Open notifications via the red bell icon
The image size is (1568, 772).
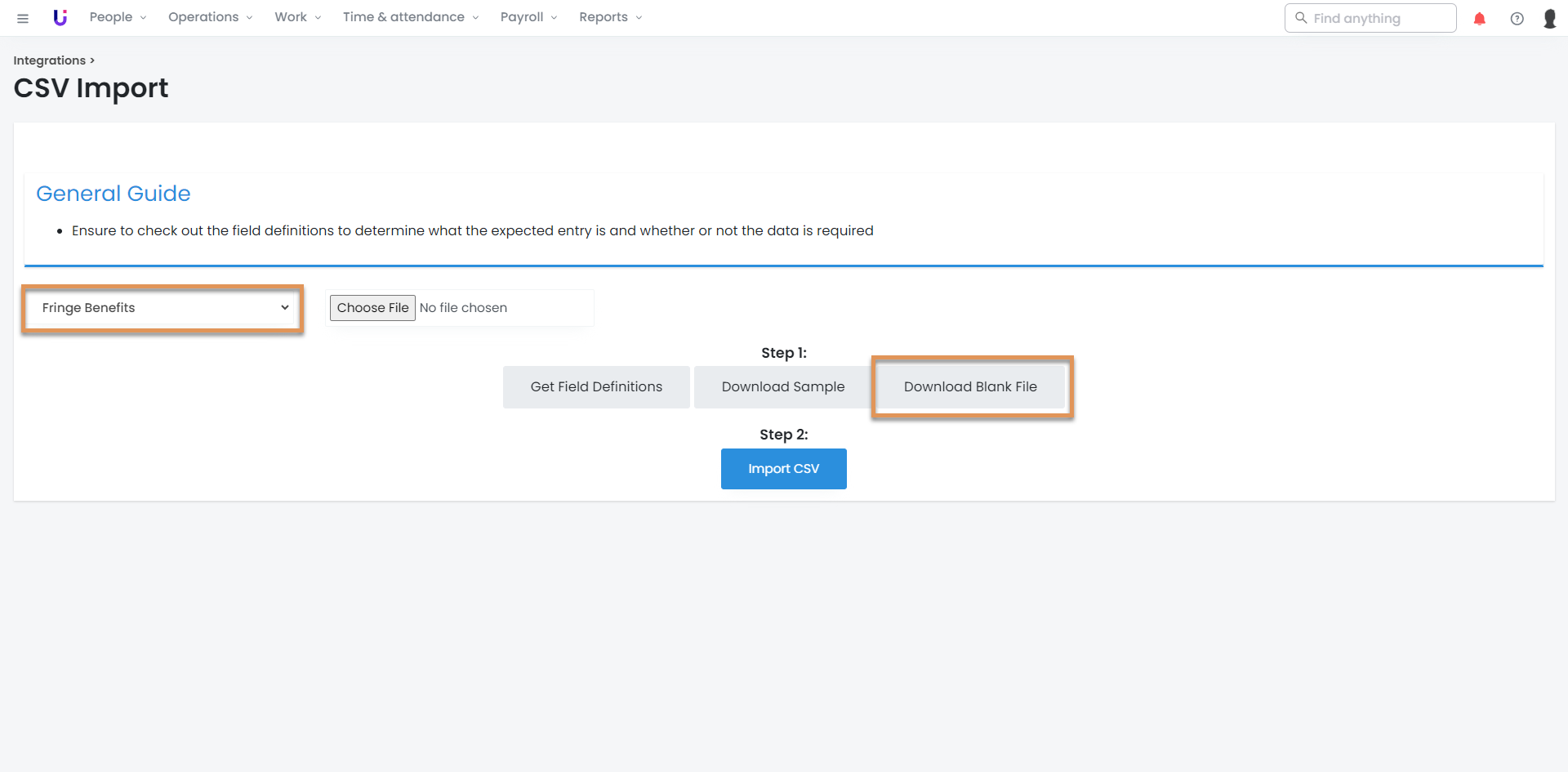pos(1479,18)
